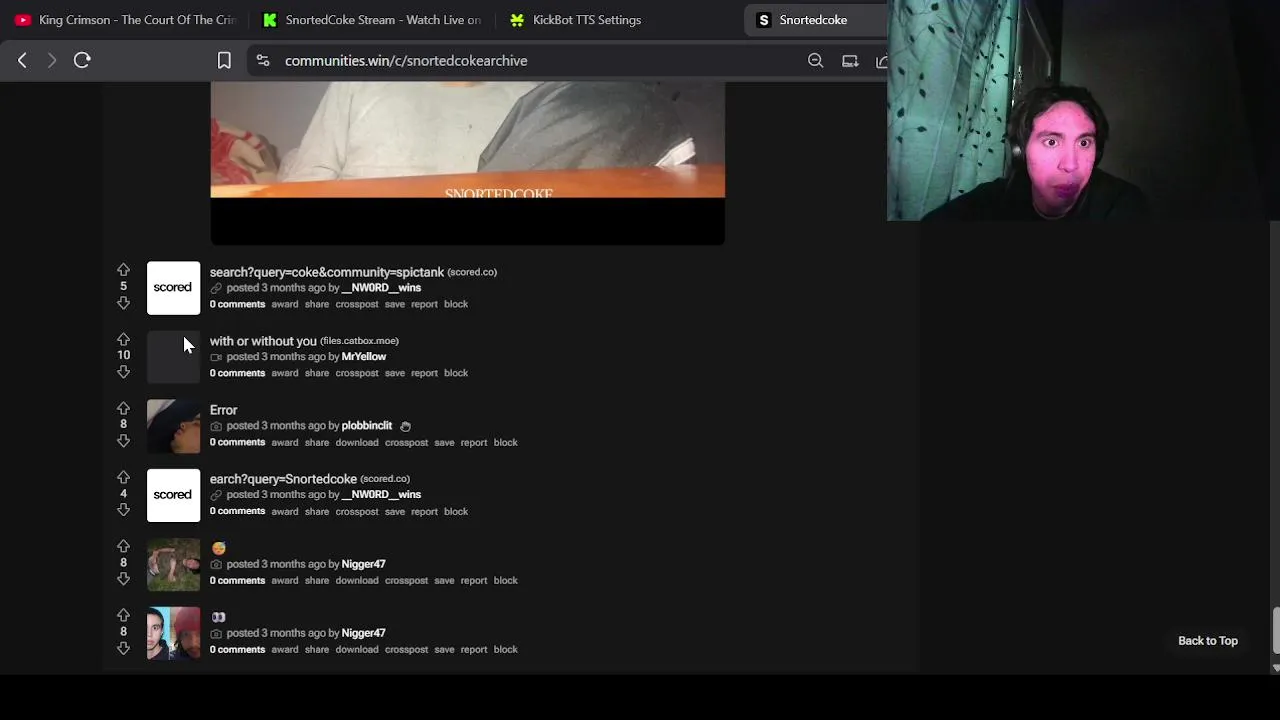Download the 'Error' post image
The width and height of the screenshot is (1280, 720).
coord(357,442)
